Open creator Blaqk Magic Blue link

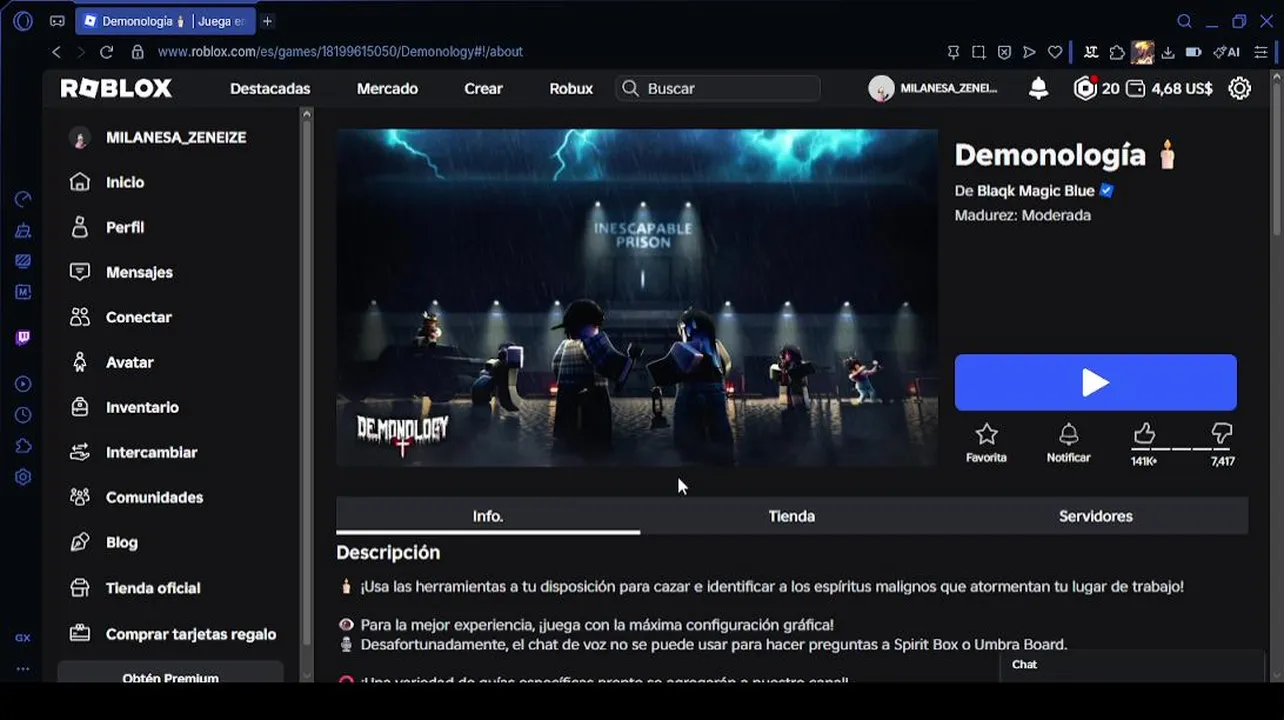[1035, 191]
